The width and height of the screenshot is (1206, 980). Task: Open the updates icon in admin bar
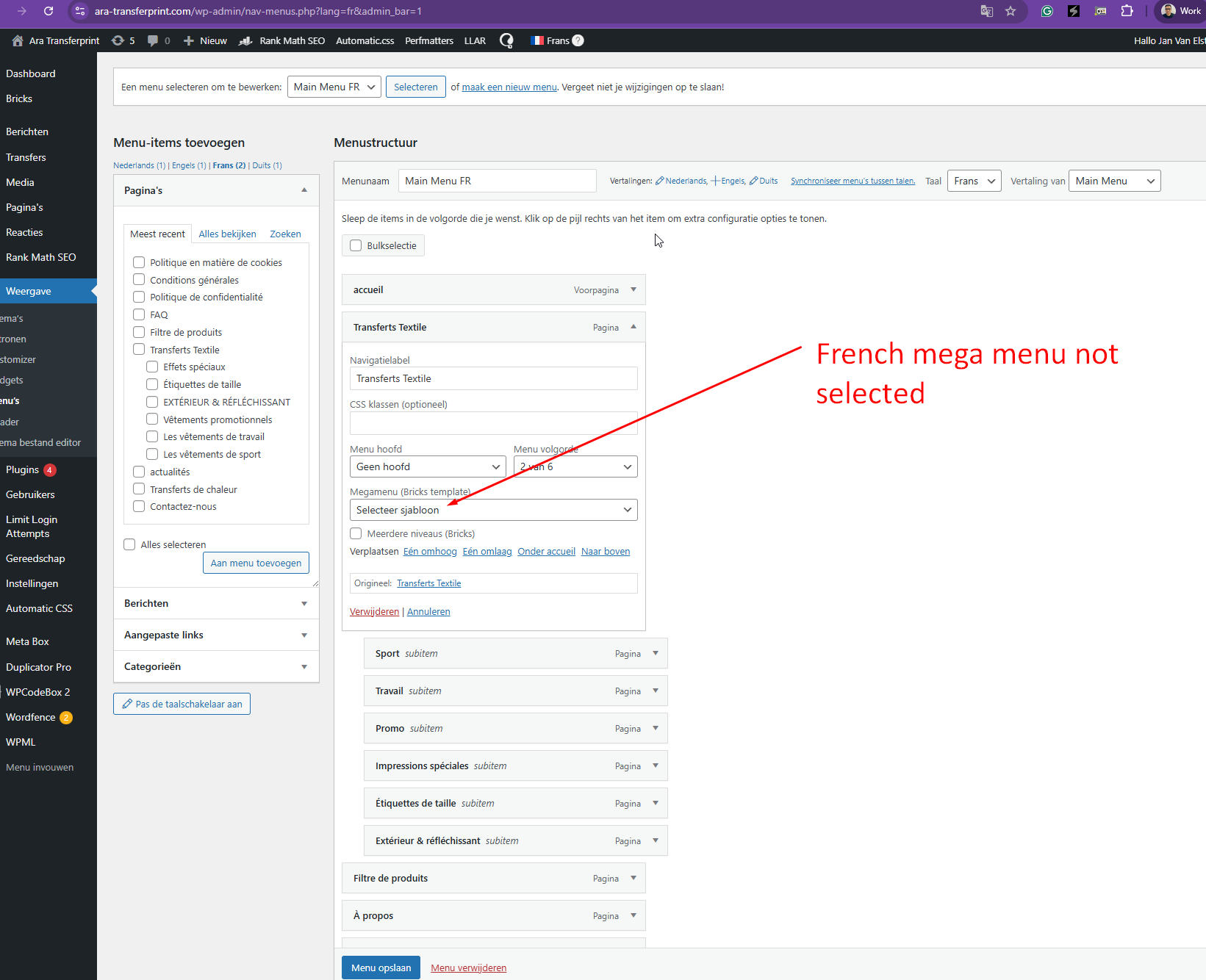point(118,40)
